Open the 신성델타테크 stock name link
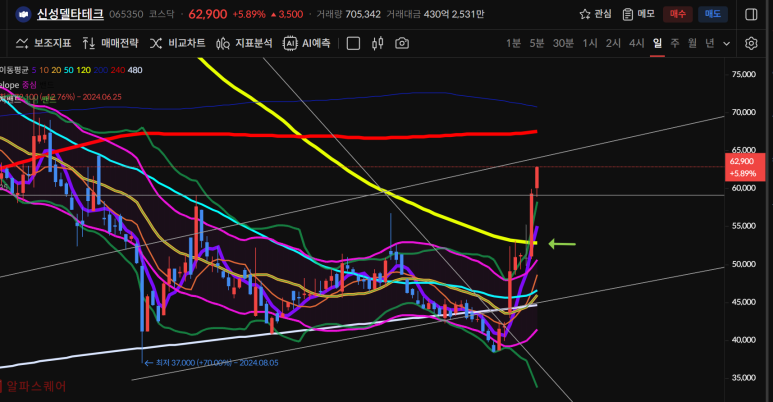 [70, 14]
